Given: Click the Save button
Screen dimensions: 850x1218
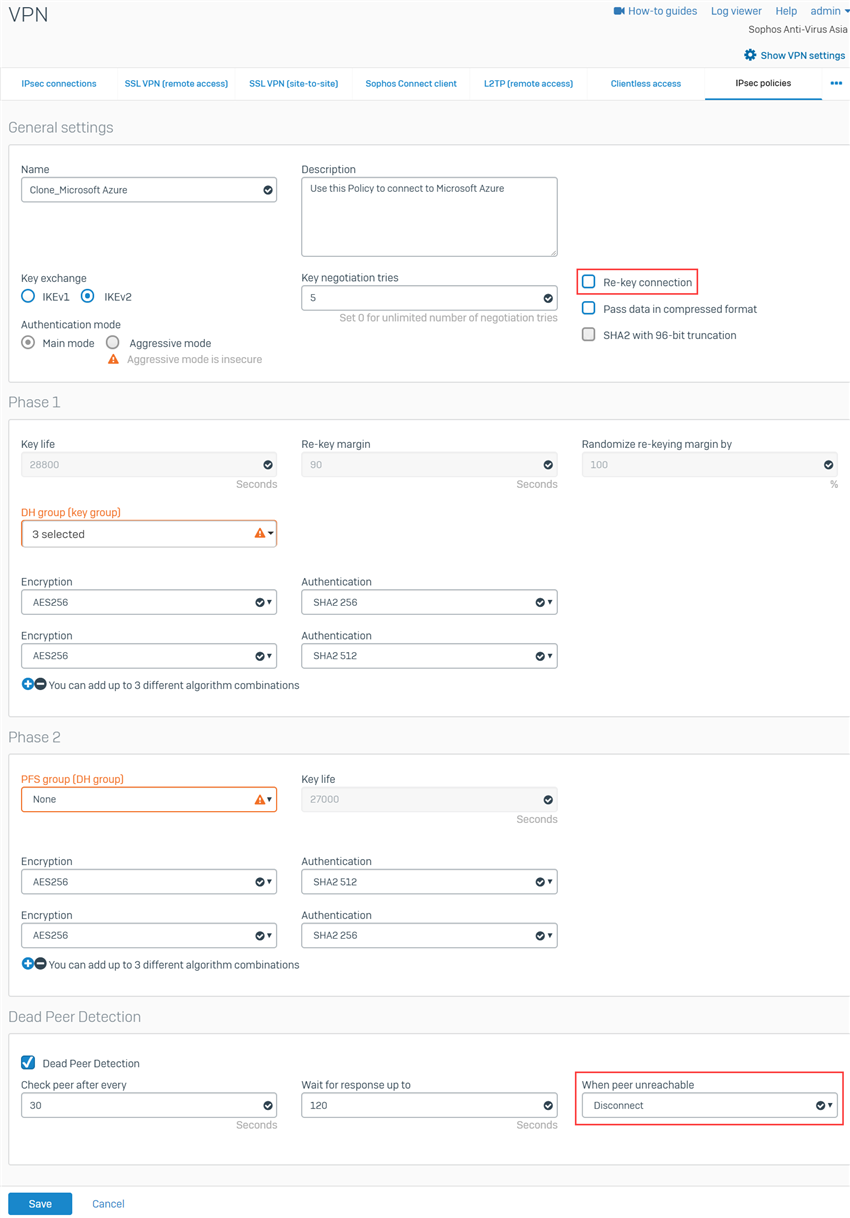Looking at the screenshot, I should (40, 1204).
